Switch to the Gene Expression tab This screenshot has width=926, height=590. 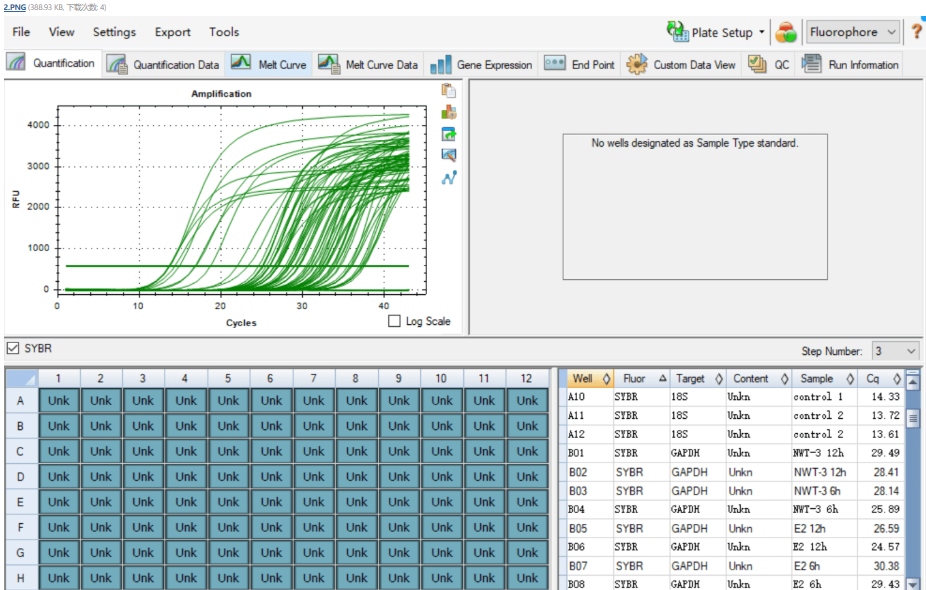481,64
